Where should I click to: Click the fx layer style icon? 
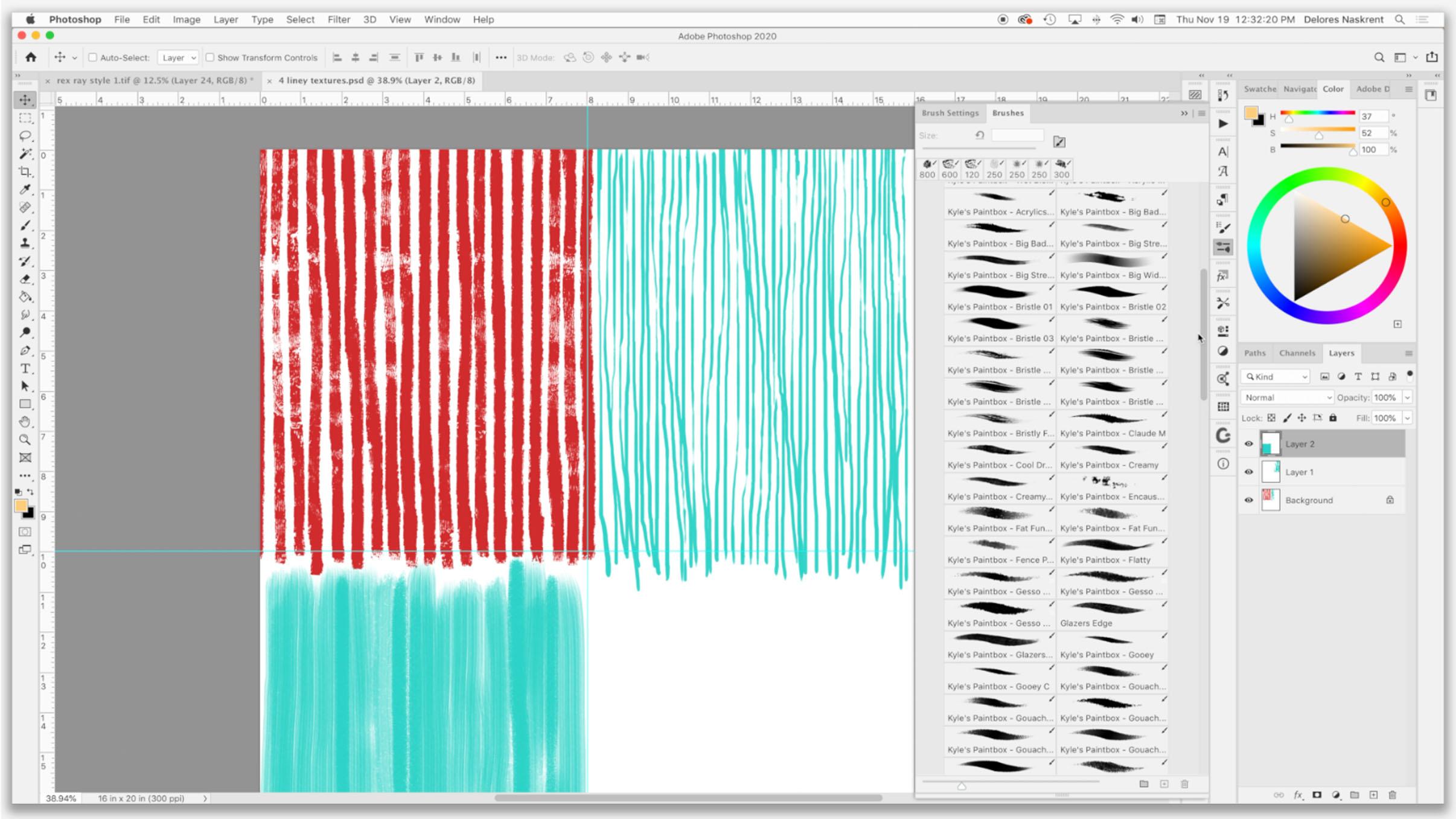(1298, 795)
